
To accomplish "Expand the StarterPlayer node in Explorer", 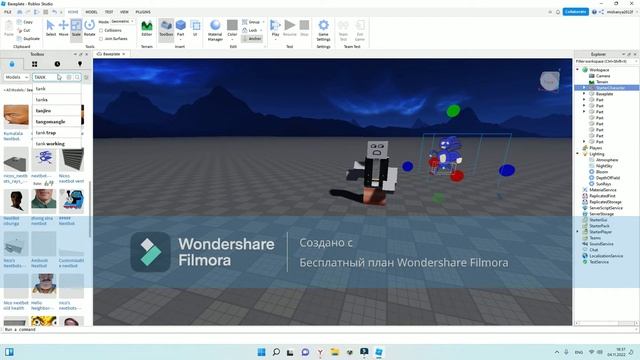I will pyautogui.click(x=578, y=232).
